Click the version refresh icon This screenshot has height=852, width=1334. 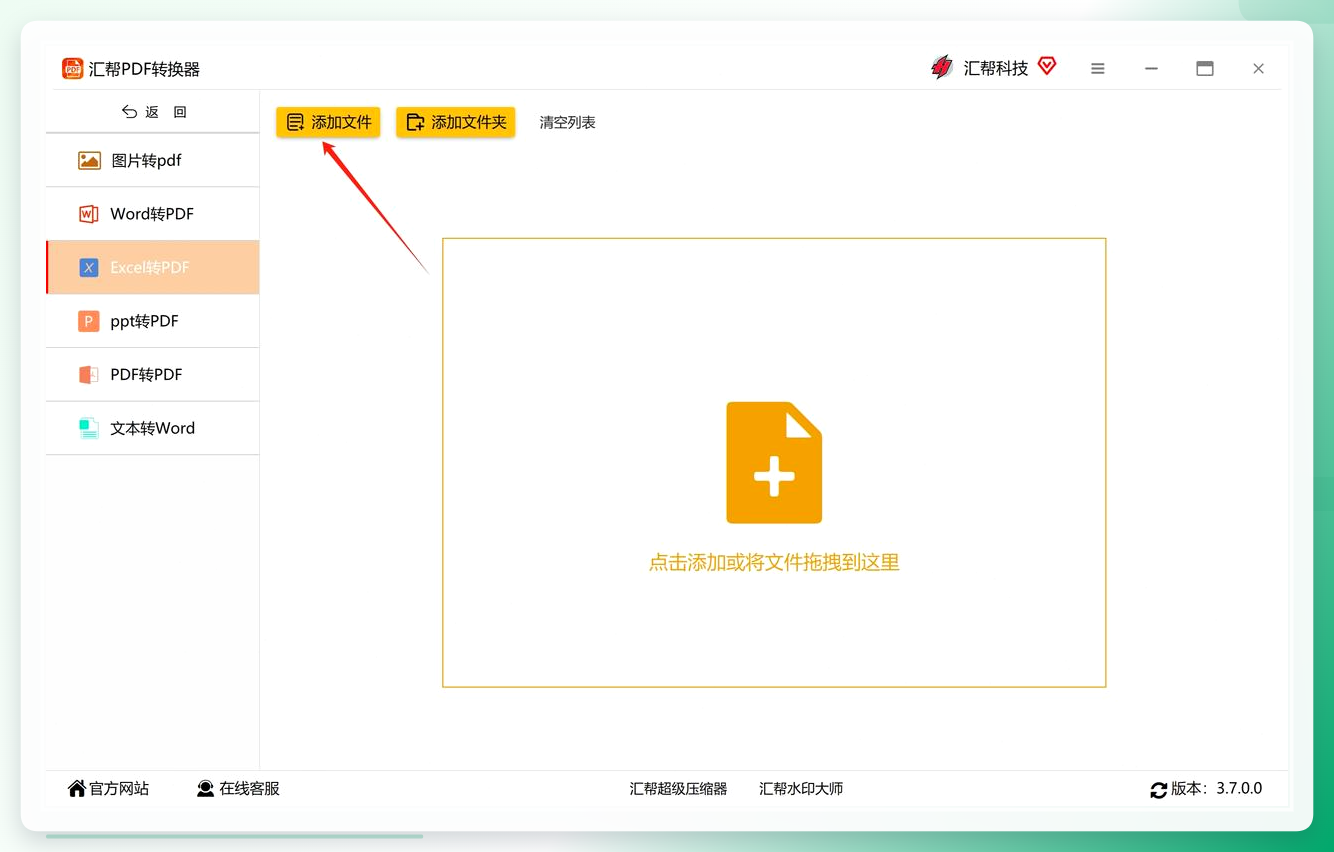tap(1158, 790)
